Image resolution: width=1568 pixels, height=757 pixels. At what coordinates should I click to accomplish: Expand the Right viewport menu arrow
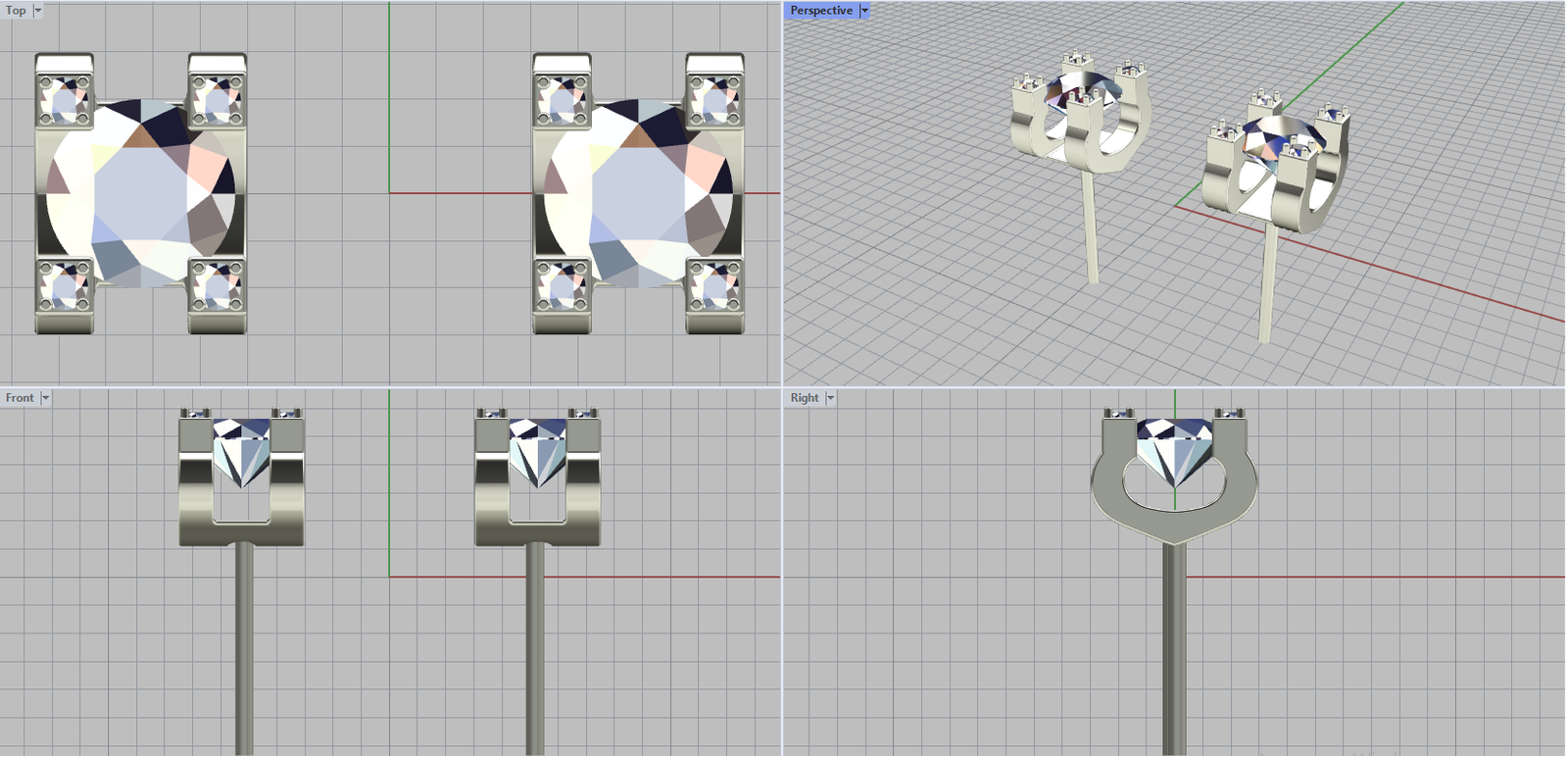[830, 398]
